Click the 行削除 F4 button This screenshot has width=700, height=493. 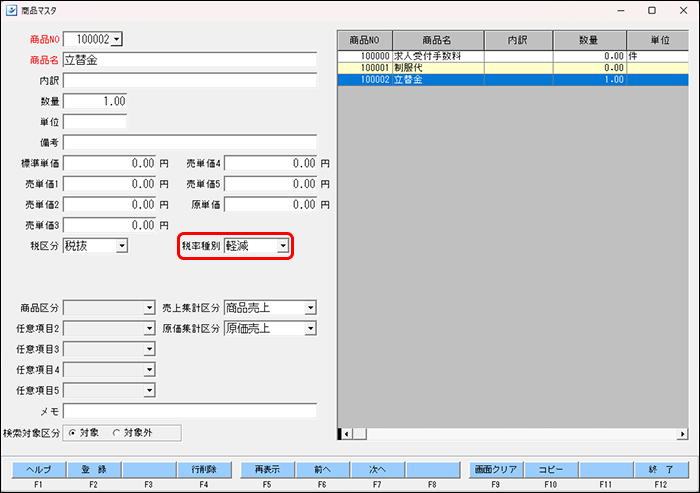click(x=204, y=470)
